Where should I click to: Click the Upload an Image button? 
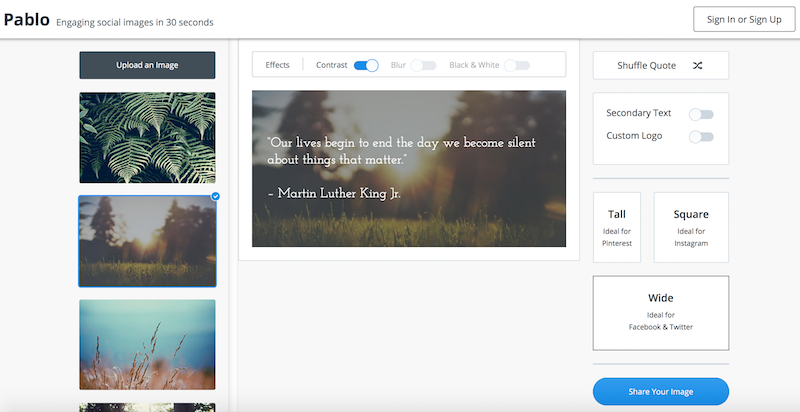(147, 65)
